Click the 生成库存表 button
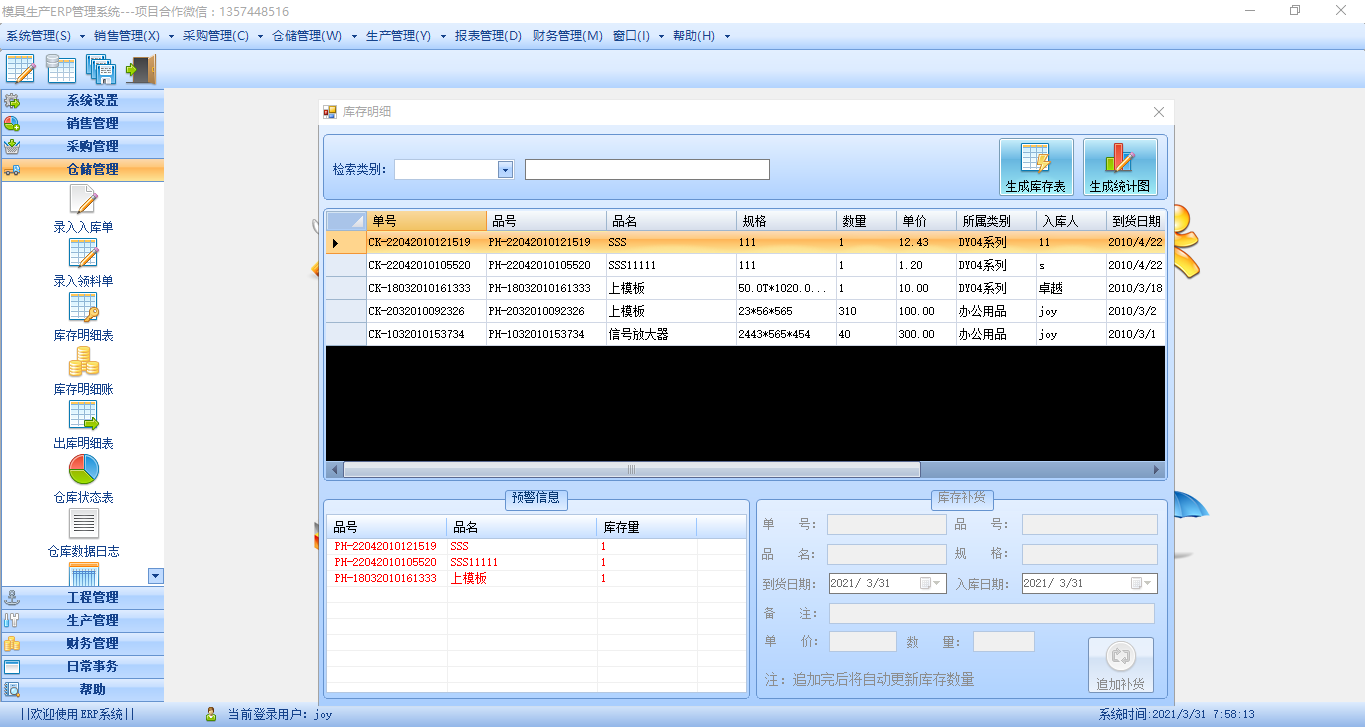The height and width of the screenshot is (727, 1365). [1036, 167]
